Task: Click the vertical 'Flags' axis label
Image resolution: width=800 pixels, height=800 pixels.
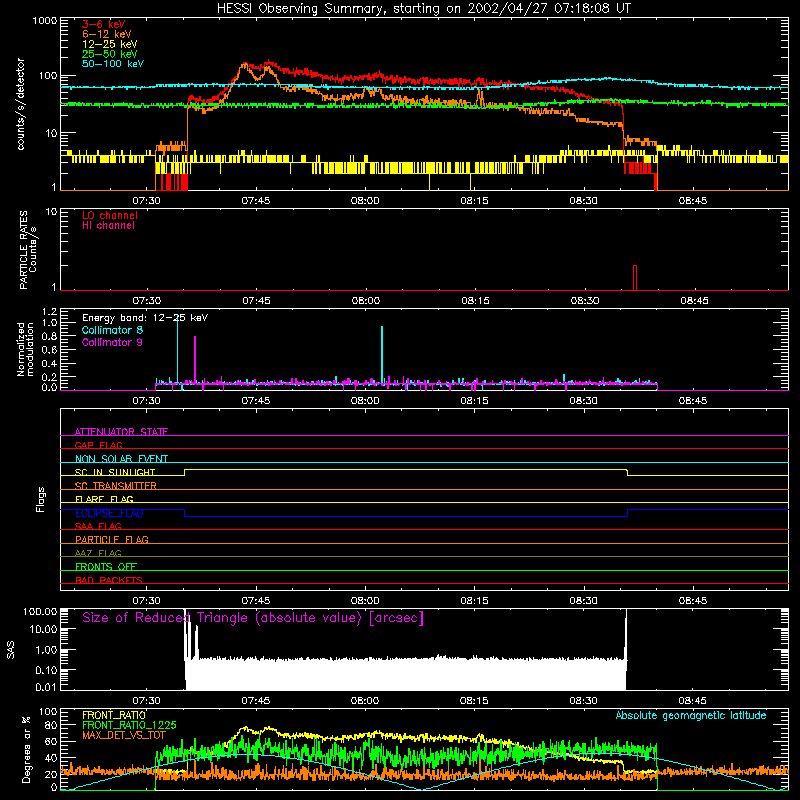Action: pos(41,499)
